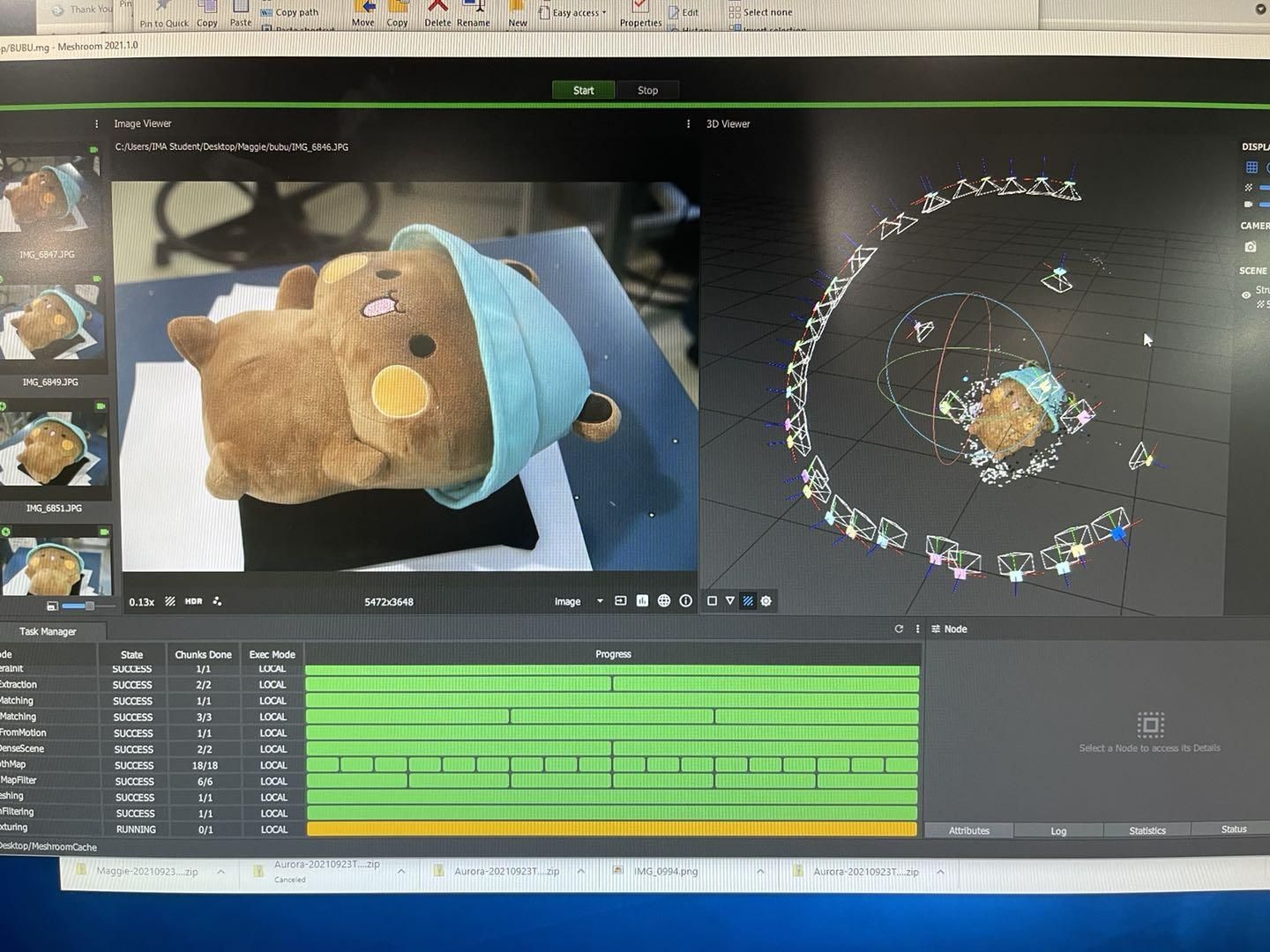This screenshot has height=952, width=1270.
Task: Toggle the pixel-grid pattern icon in Image Viewer
Action: 170,601
